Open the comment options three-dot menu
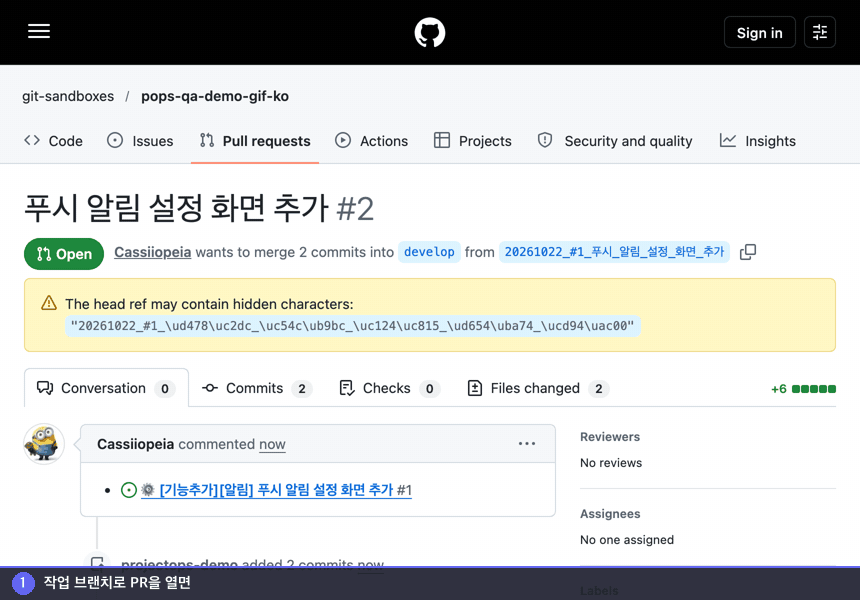Image resolution: width=860 pixels, height=600 pixels. pos(527,443)
